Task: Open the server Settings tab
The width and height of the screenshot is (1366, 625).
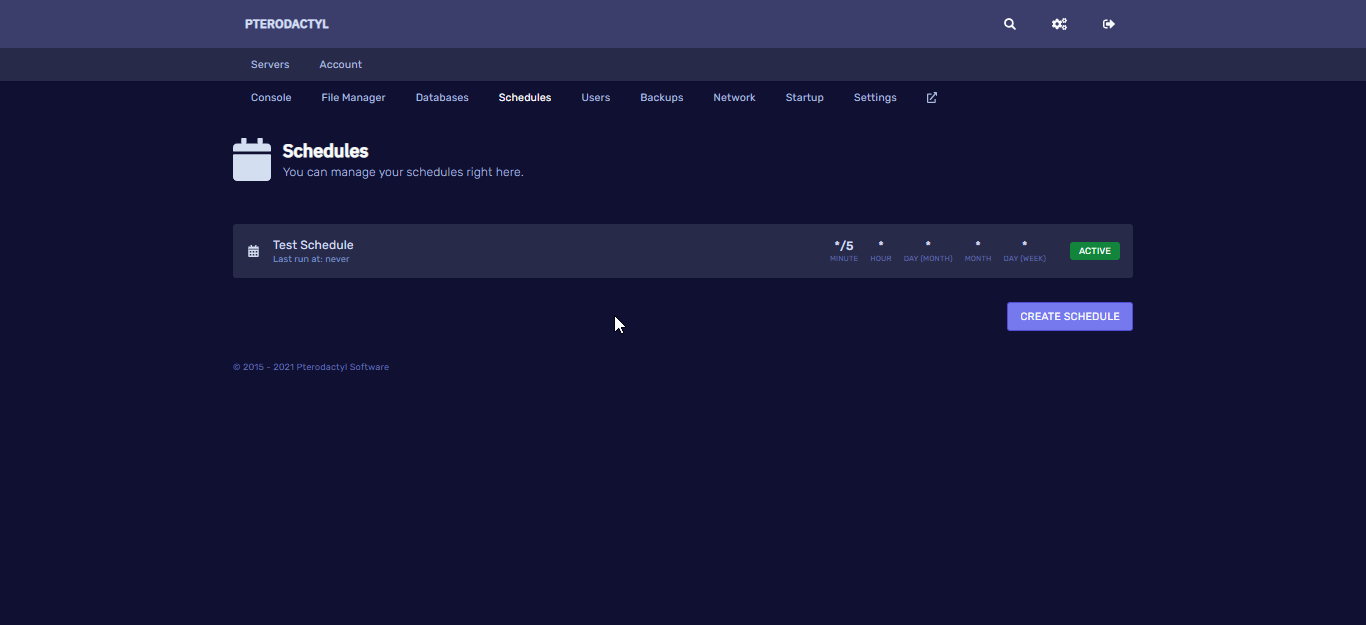Action: (x=875, y=98)
